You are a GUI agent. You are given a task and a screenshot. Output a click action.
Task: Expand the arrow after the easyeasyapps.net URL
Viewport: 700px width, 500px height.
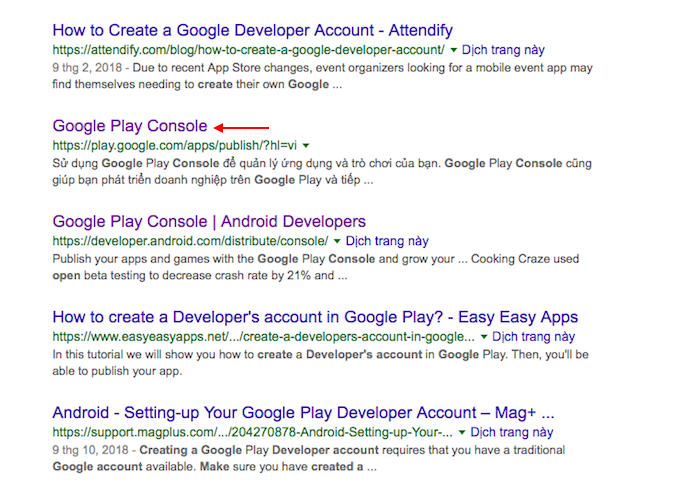(483, 337)
